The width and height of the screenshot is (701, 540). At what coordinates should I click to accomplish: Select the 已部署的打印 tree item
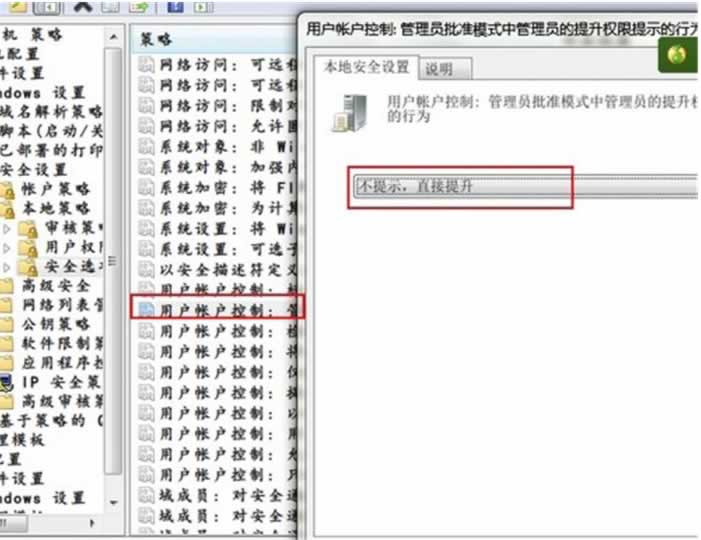pos(51,150)
